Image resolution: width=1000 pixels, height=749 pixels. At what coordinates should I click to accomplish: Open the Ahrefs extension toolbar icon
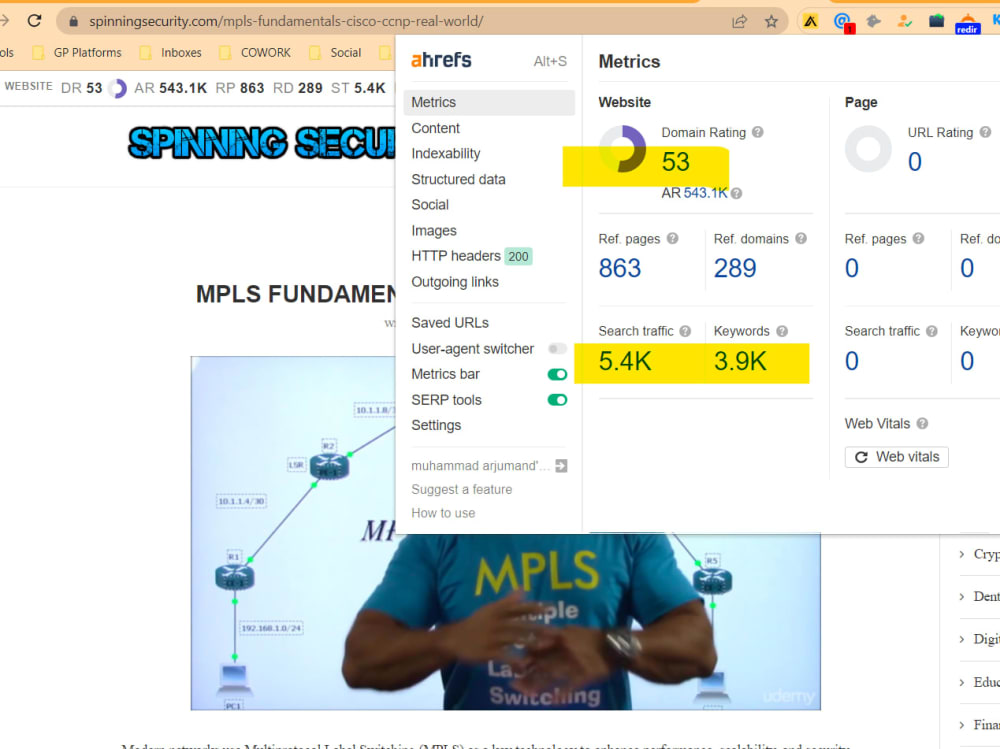(811, 22)
